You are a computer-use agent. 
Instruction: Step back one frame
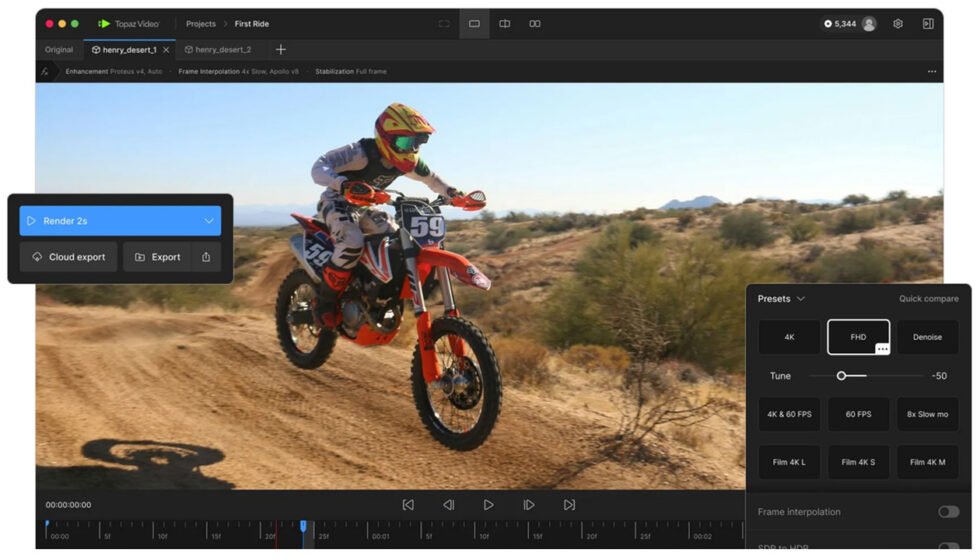coord(449,504)
